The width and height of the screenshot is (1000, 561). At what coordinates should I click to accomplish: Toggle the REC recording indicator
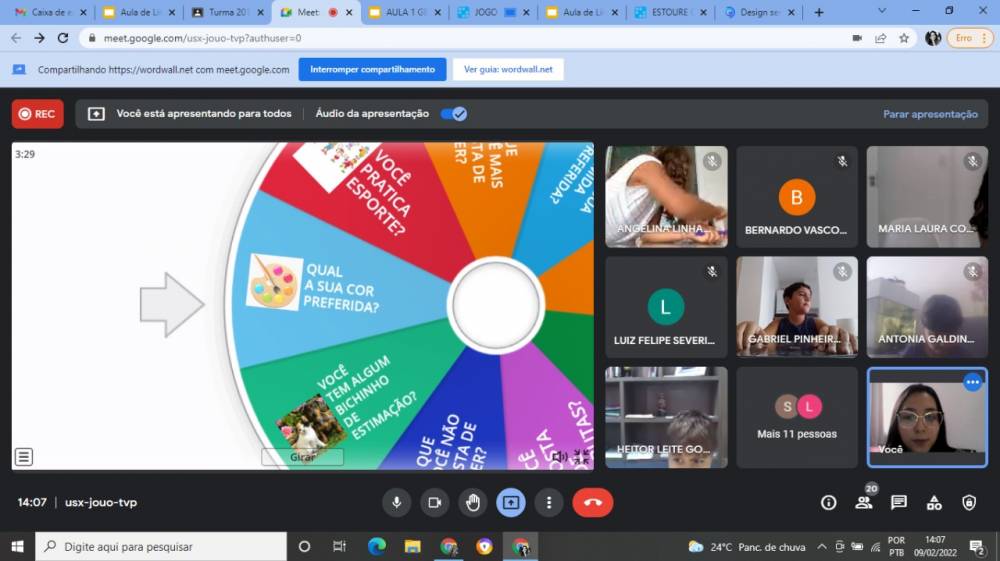click(37, 114)
